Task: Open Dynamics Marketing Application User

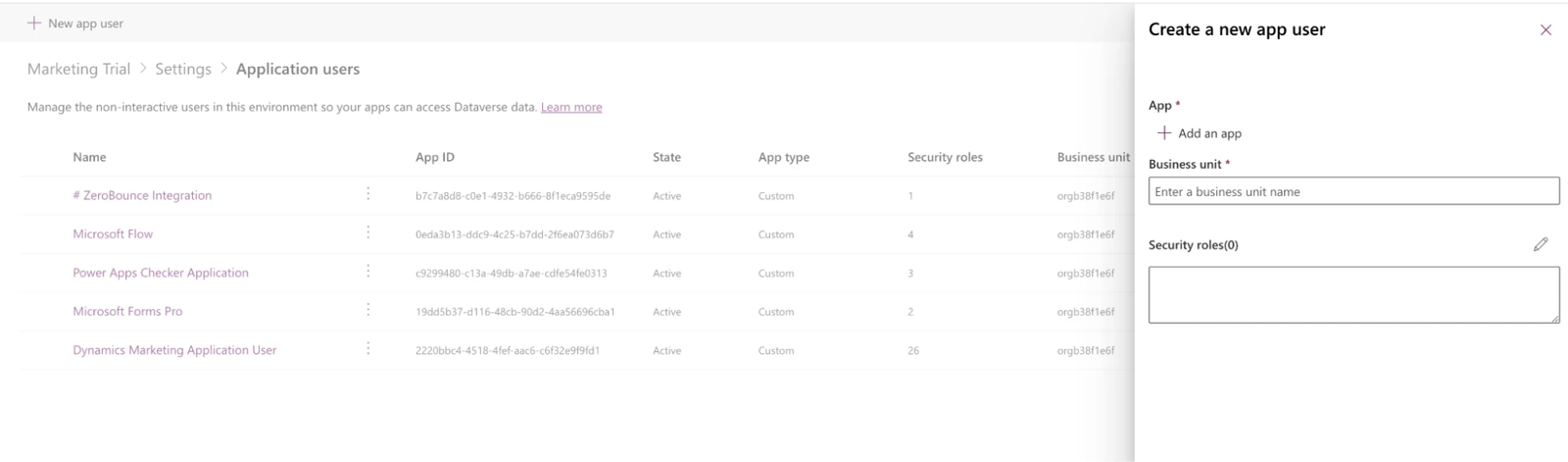Action: click(174, 350)
